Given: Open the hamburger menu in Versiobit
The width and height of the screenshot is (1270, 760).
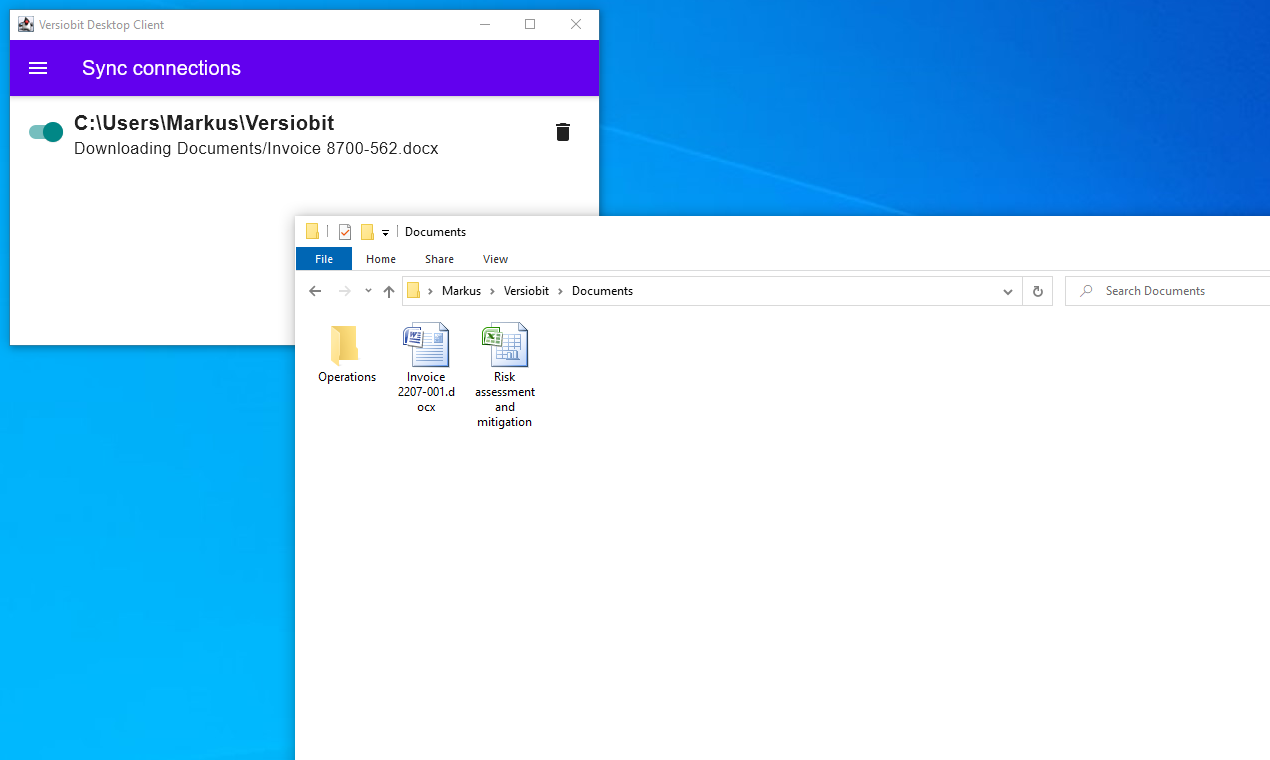Looking at the screenshot, I should click(x=38, y=68).
